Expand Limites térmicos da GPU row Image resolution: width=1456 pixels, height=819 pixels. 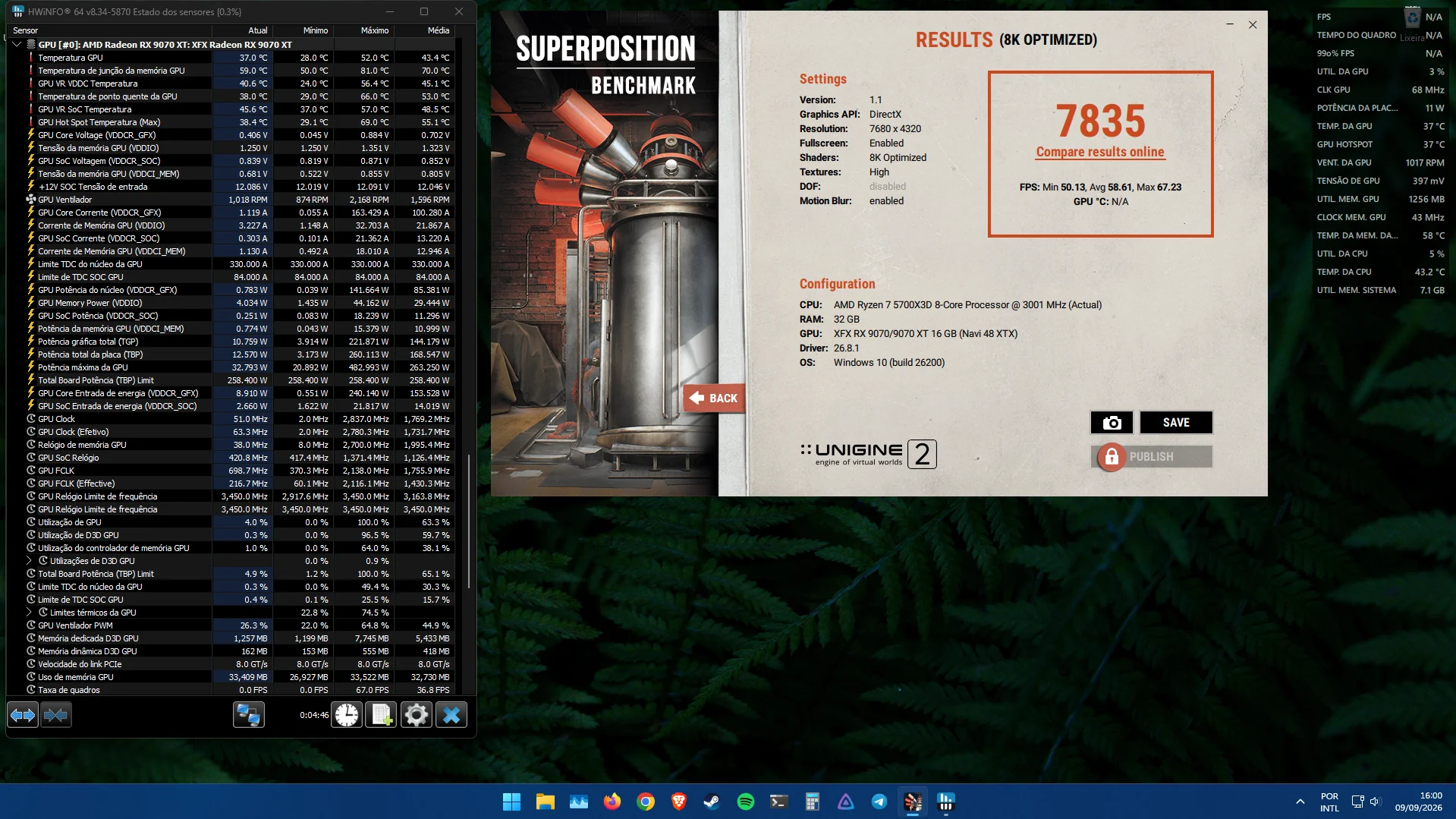tap(29, 613)
